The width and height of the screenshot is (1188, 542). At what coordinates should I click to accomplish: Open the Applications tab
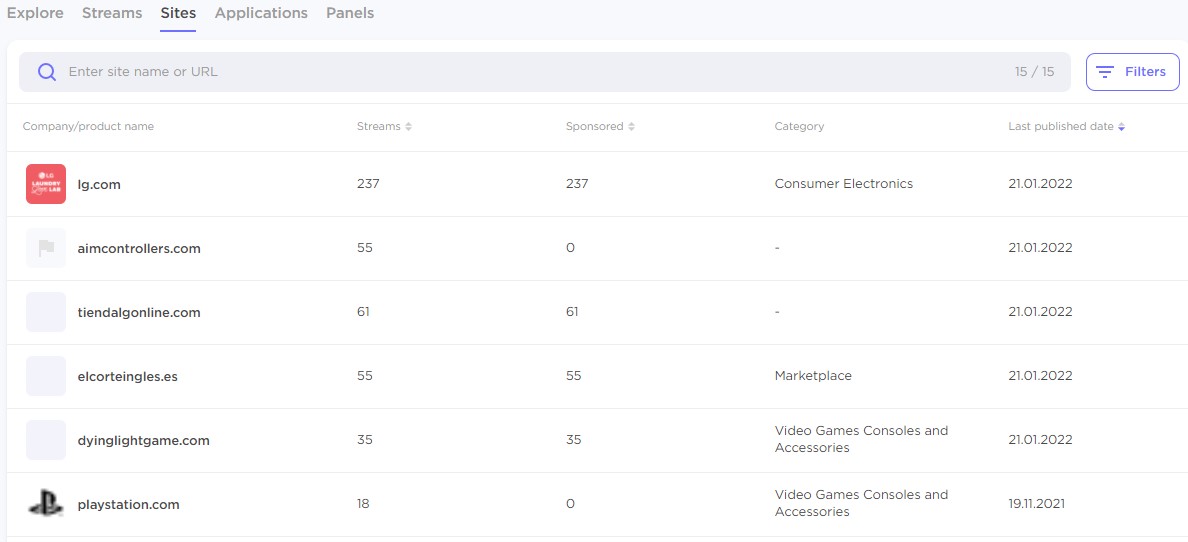click(x=261, y=13)
